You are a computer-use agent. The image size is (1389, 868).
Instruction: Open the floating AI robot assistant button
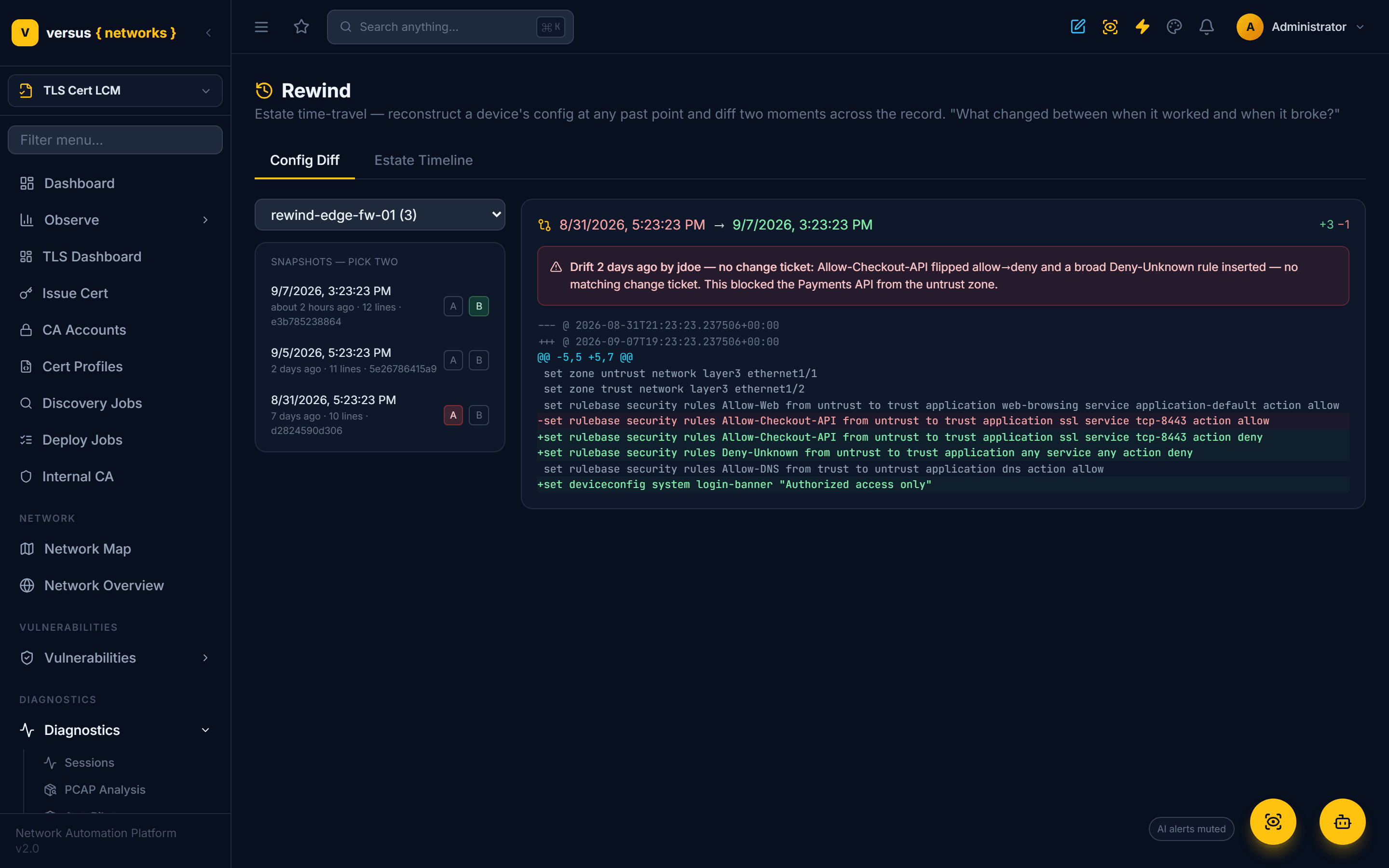tap(1343, 822)
